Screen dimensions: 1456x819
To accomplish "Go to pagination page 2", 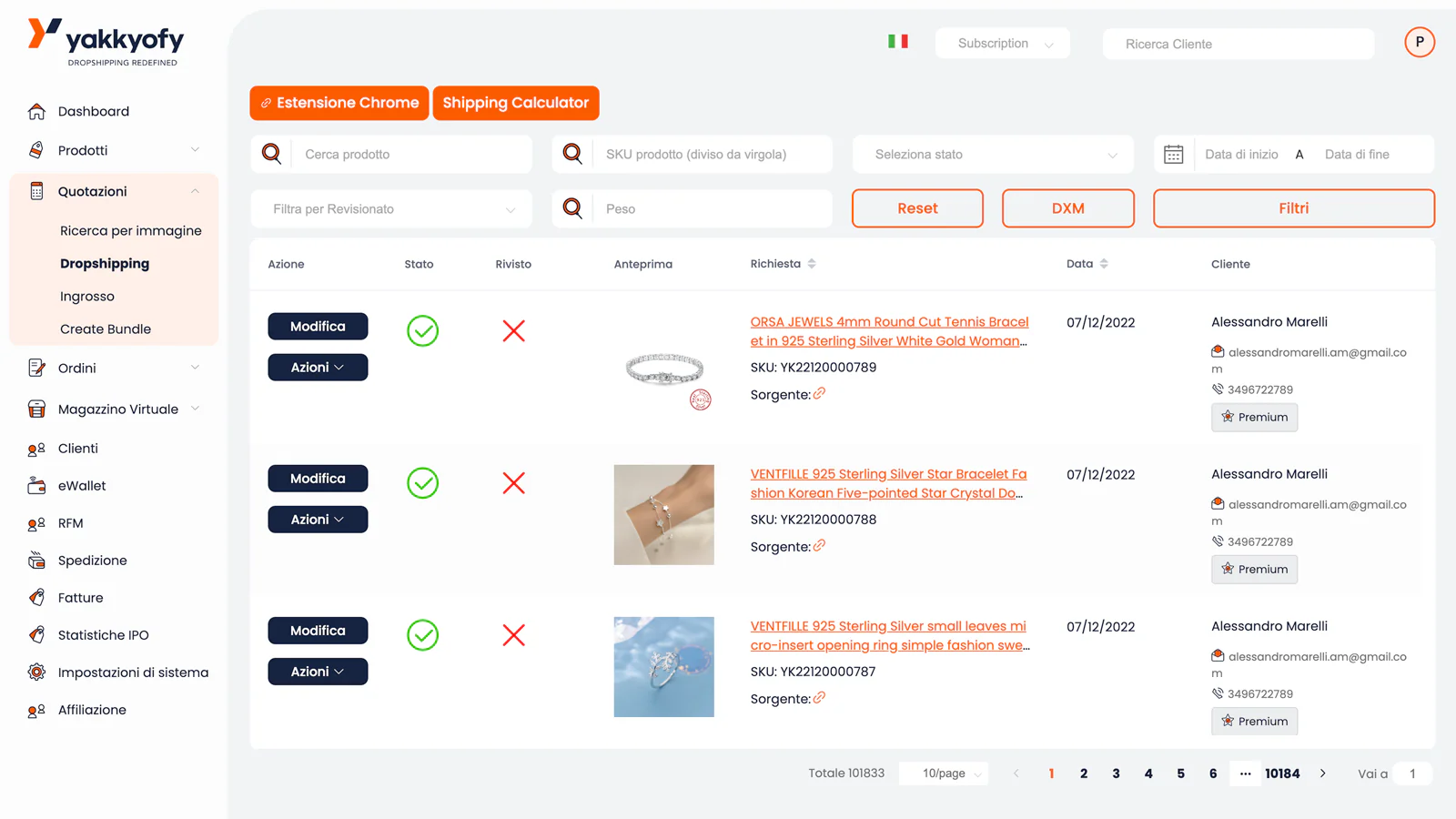I will click(1084, 773).
